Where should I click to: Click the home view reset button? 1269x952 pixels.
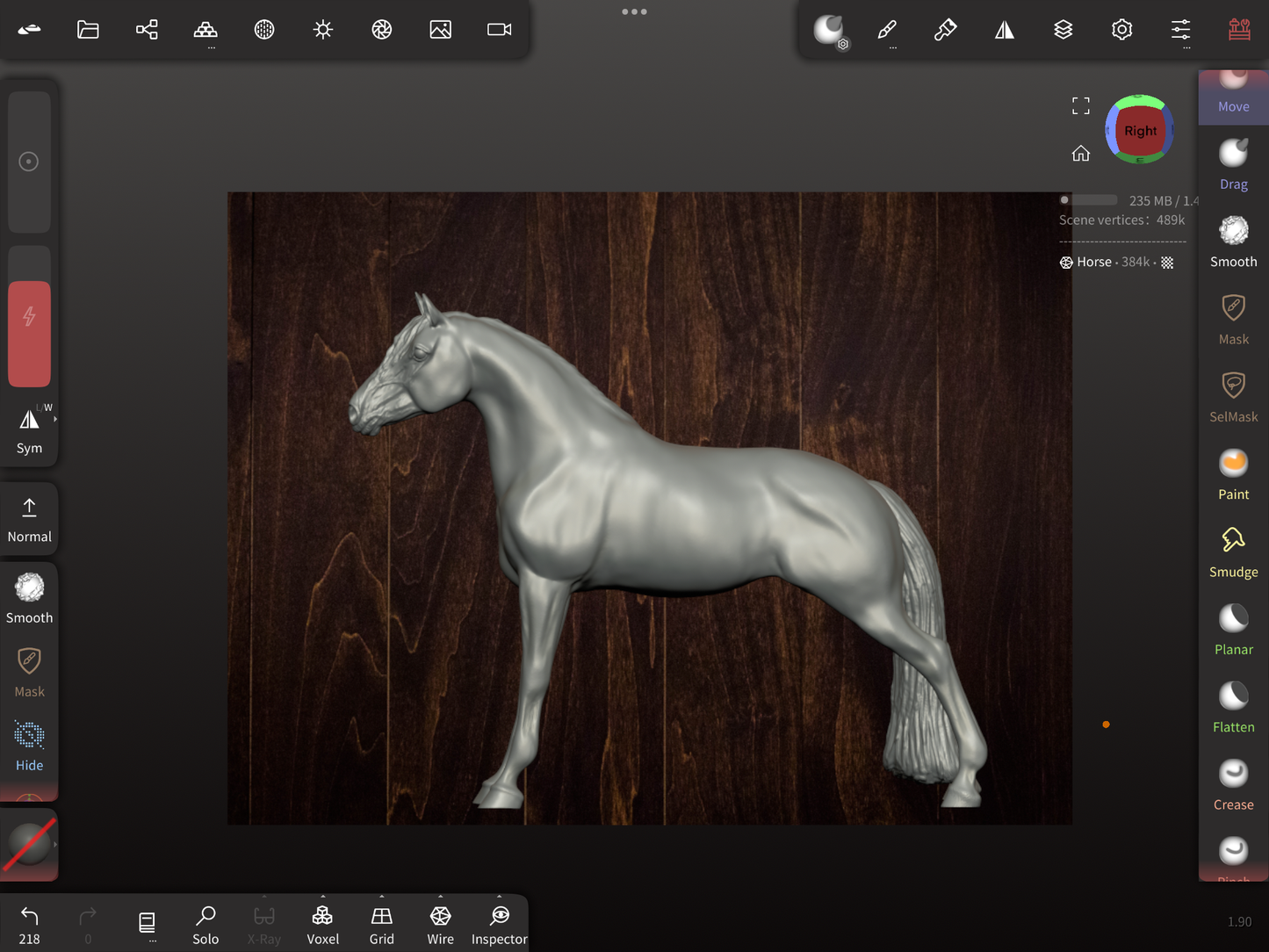[x=1080, y=154]
